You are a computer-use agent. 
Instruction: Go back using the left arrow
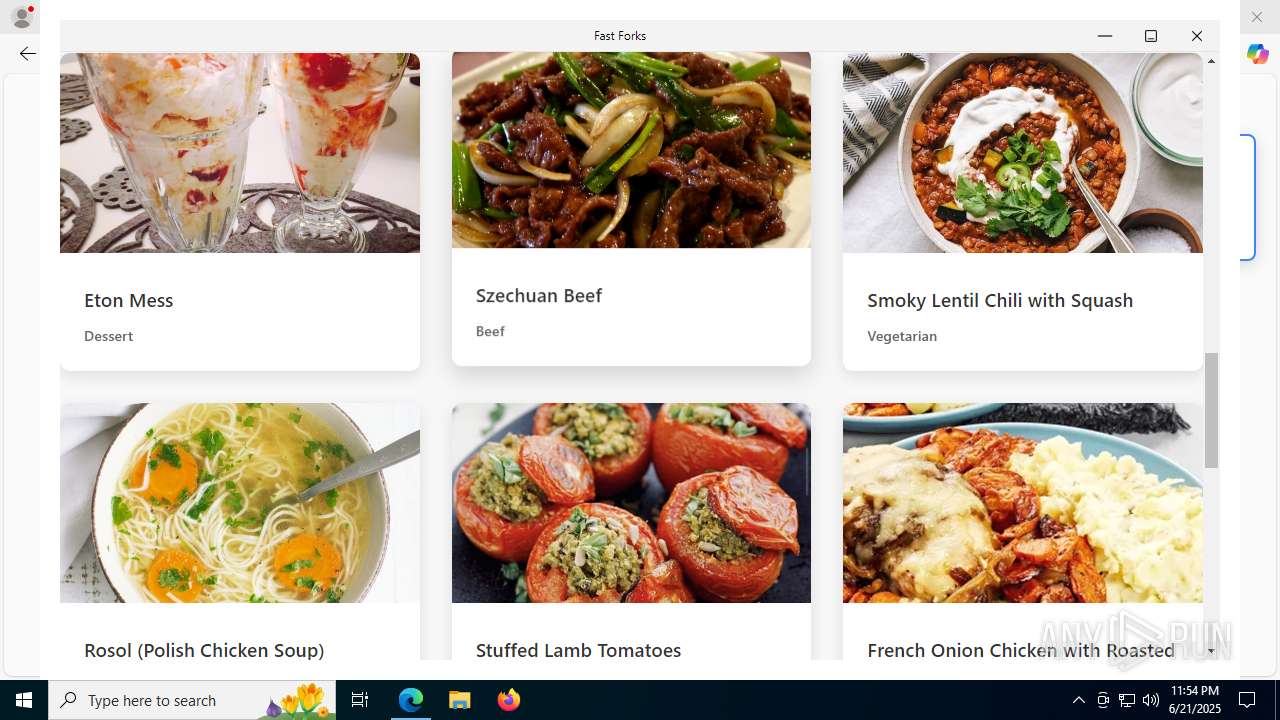click(x=28, y=54)
